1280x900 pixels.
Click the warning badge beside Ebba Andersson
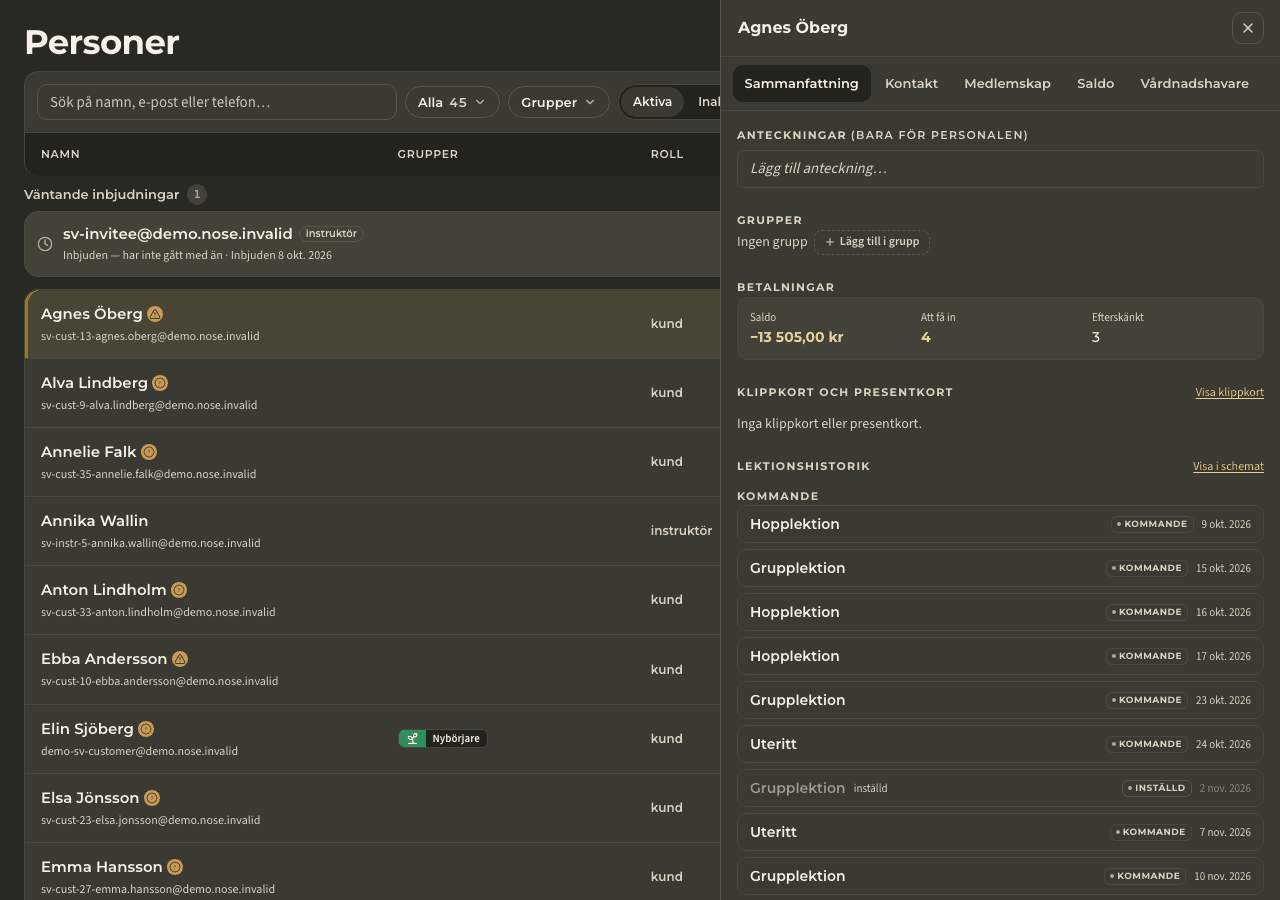pyautogui.click(x=180, y=659)
